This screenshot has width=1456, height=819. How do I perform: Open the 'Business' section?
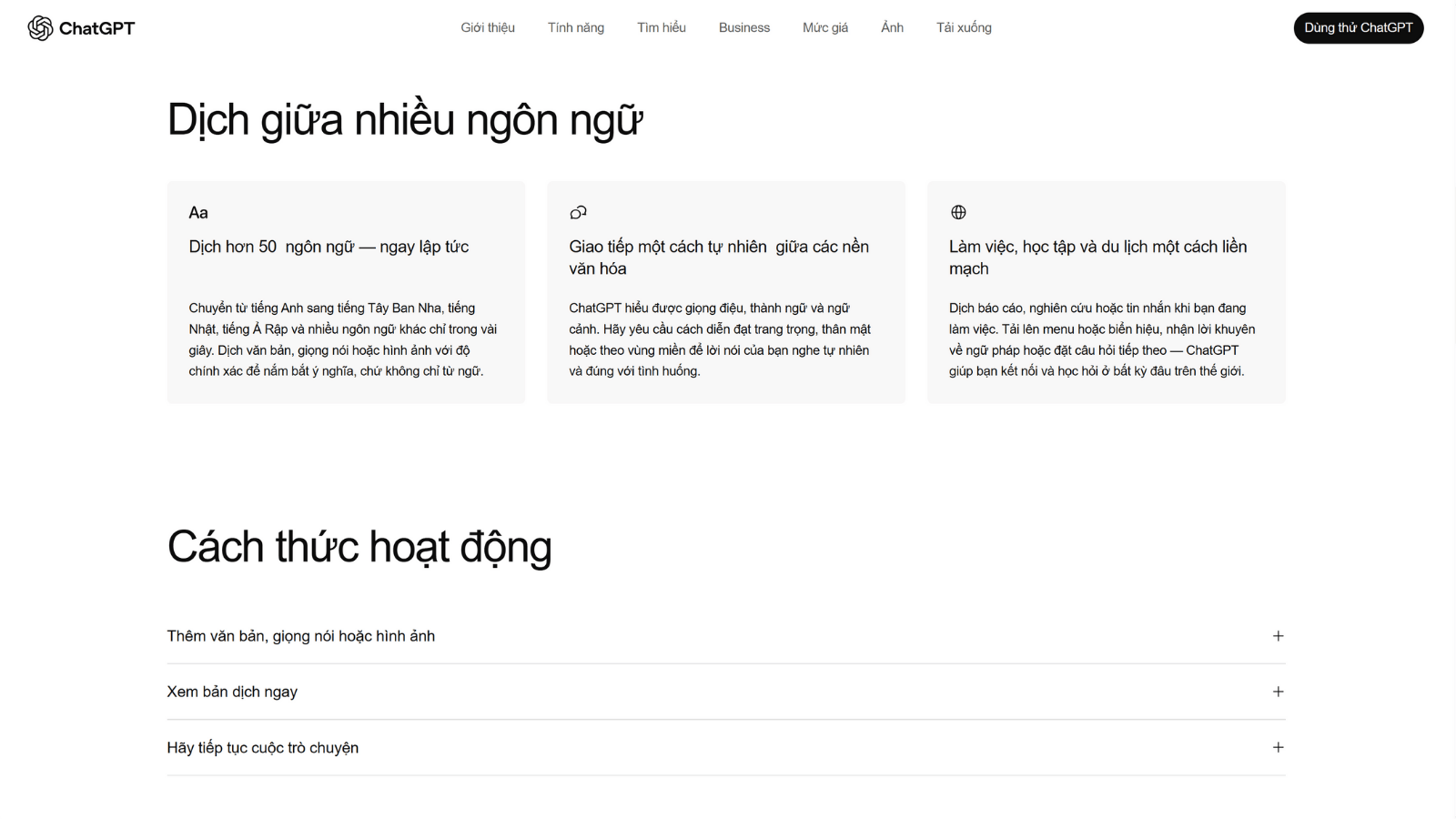coord(744,27)
